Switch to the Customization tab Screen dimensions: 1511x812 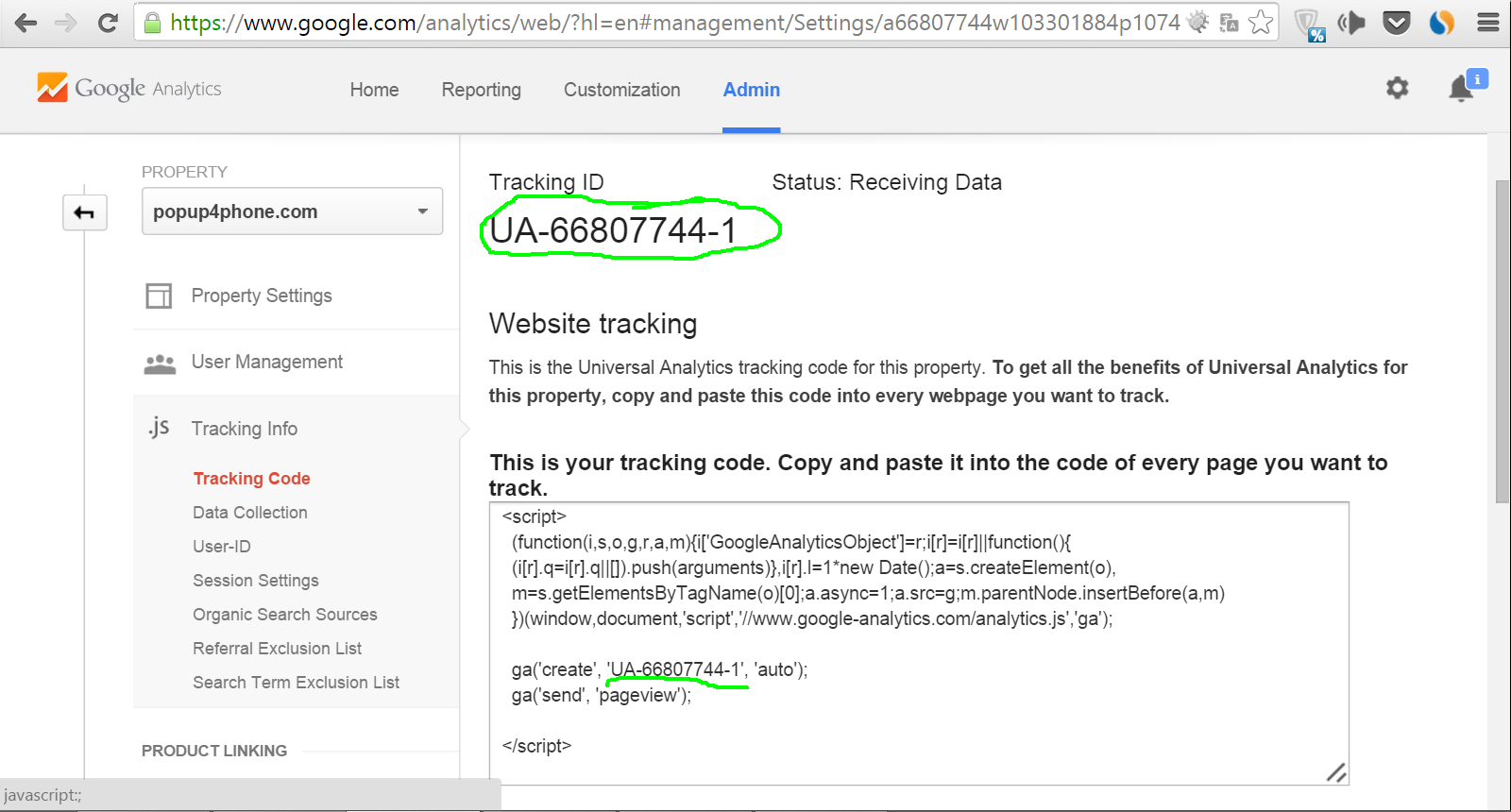coord(621,90)
